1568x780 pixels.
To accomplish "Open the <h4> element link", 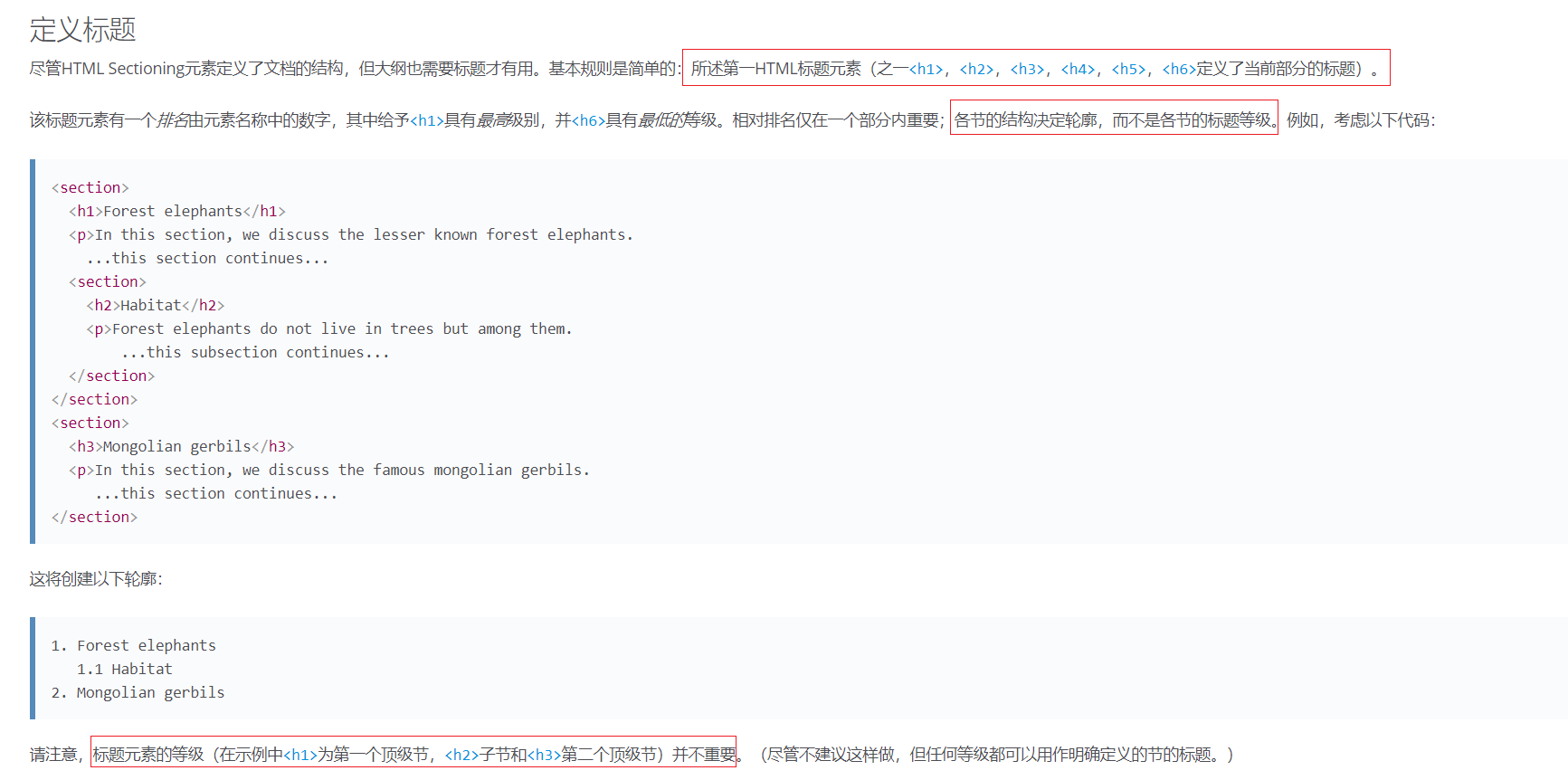I will [x=1079, y=69].
